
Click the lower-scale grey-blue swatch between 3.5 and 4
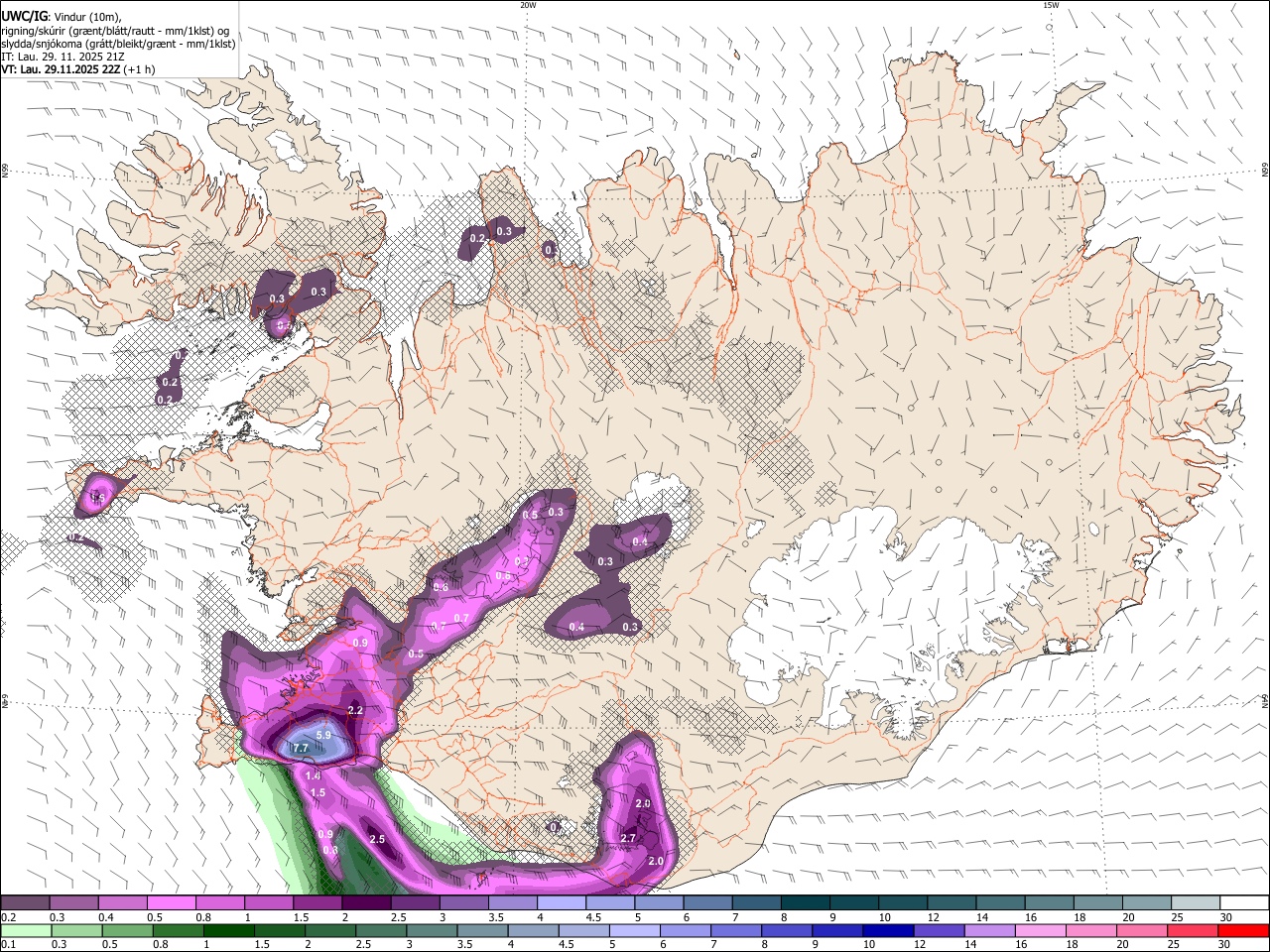(x=481, y=930)
